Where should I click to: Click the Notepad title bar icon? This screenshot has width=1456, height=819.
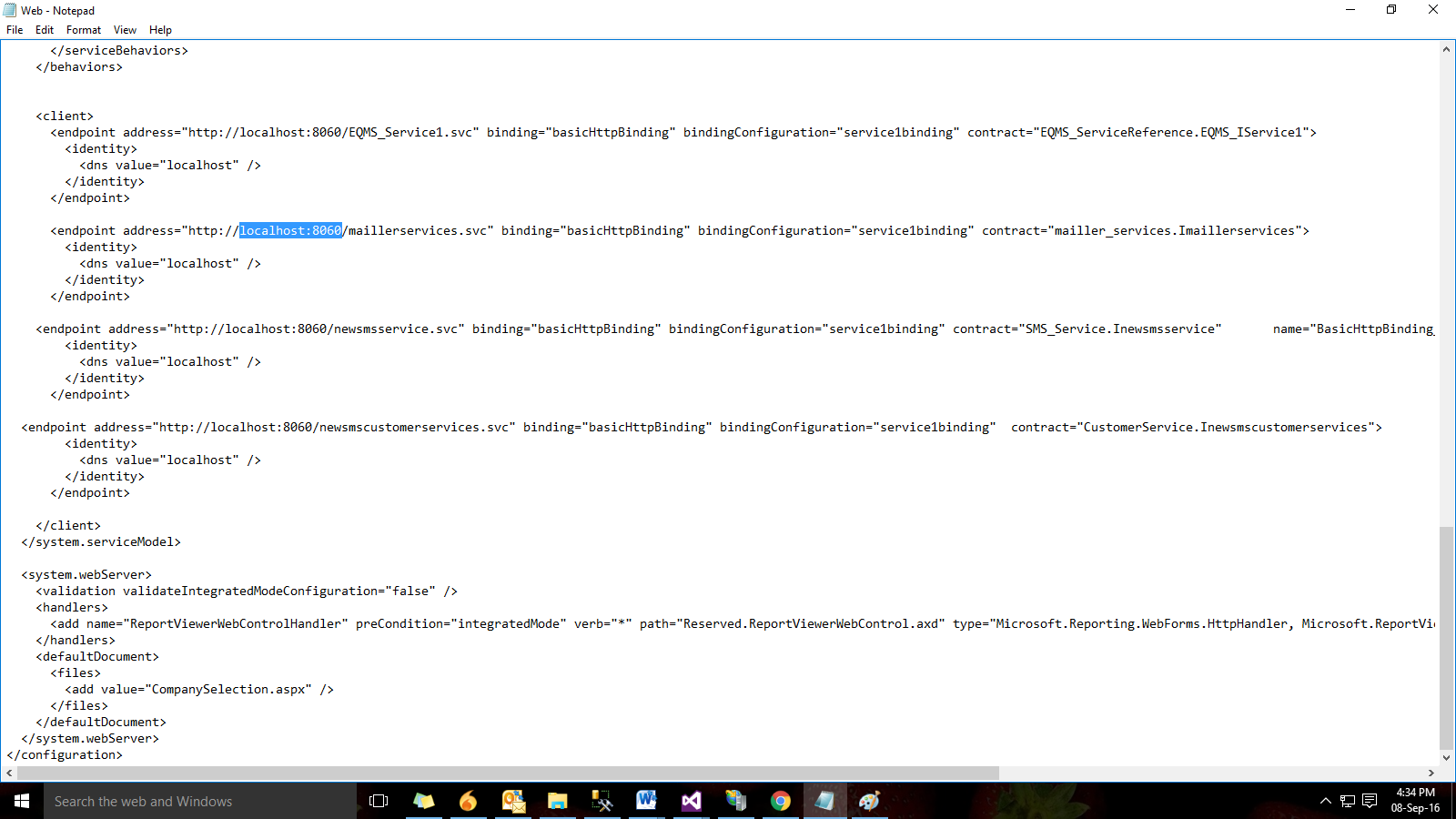tap(10, 10)
